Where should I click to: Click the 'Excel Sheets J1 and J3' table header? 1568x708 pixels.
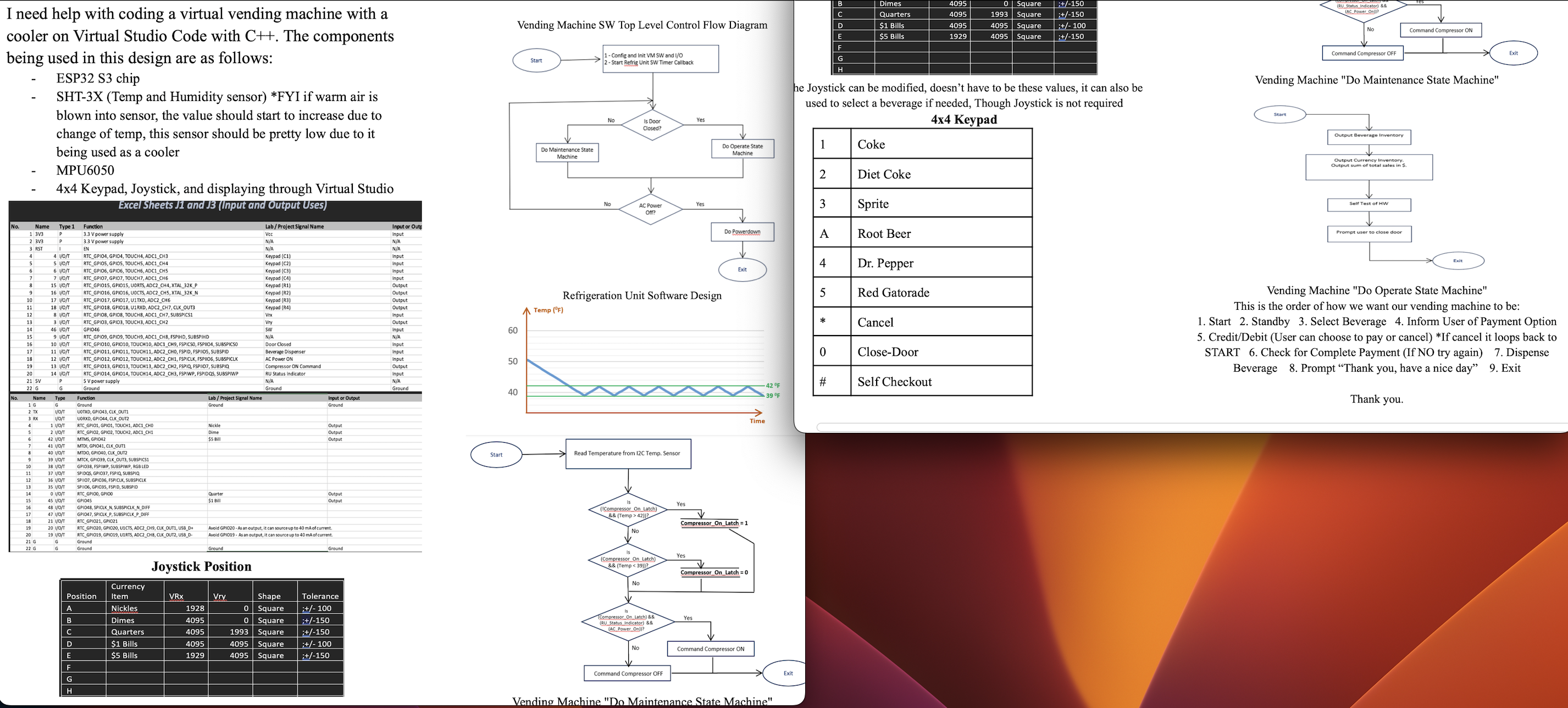222,205
